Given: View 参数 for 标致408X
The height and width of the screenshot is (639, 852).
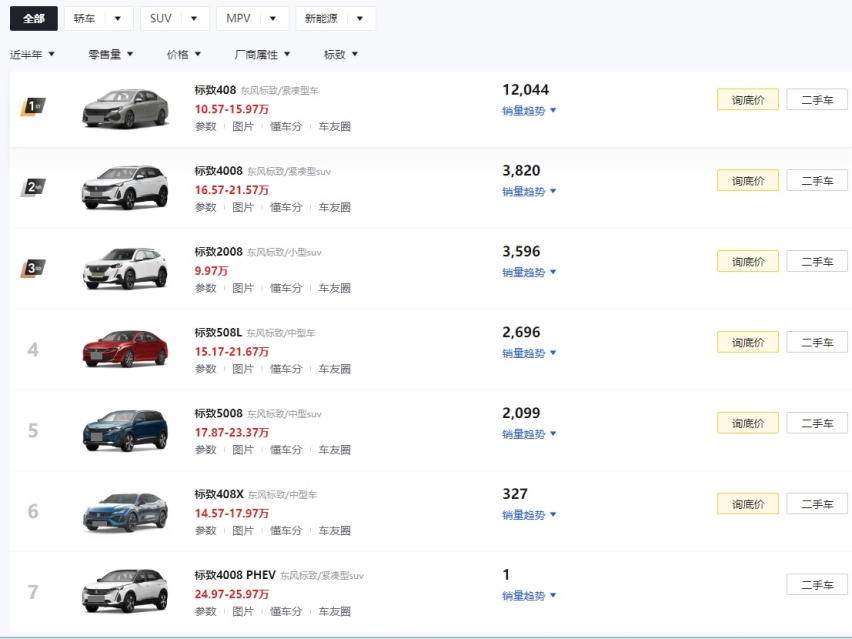Looking at the screenshot, I should (206, 531).
